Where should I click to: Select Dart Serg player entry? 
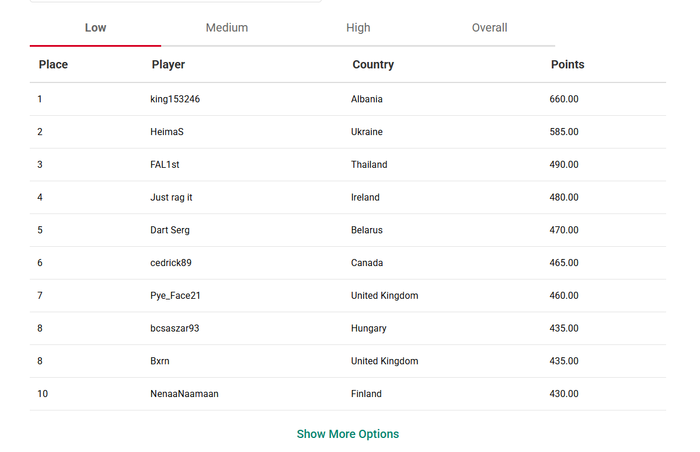click(x=170, y=230)
